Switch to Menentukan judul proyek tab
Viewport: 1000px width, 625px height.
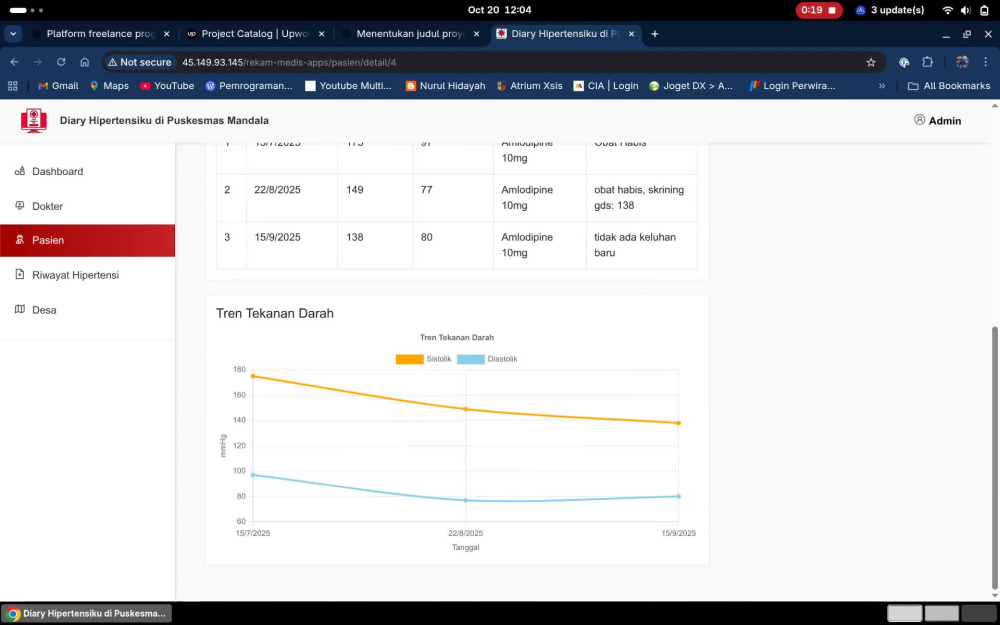tap(410, 34)
